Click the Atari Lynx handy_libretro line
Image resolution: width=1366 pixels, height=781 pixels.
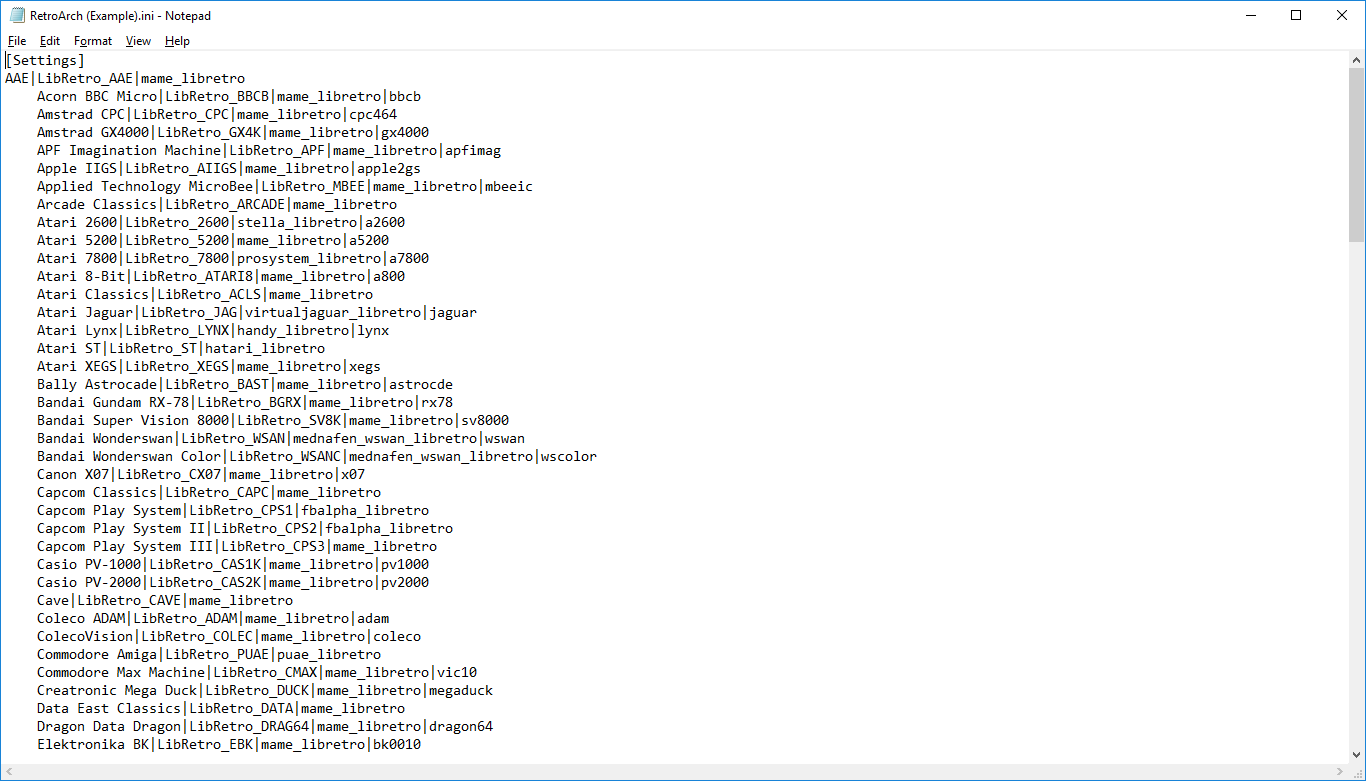tap(213, 330)
